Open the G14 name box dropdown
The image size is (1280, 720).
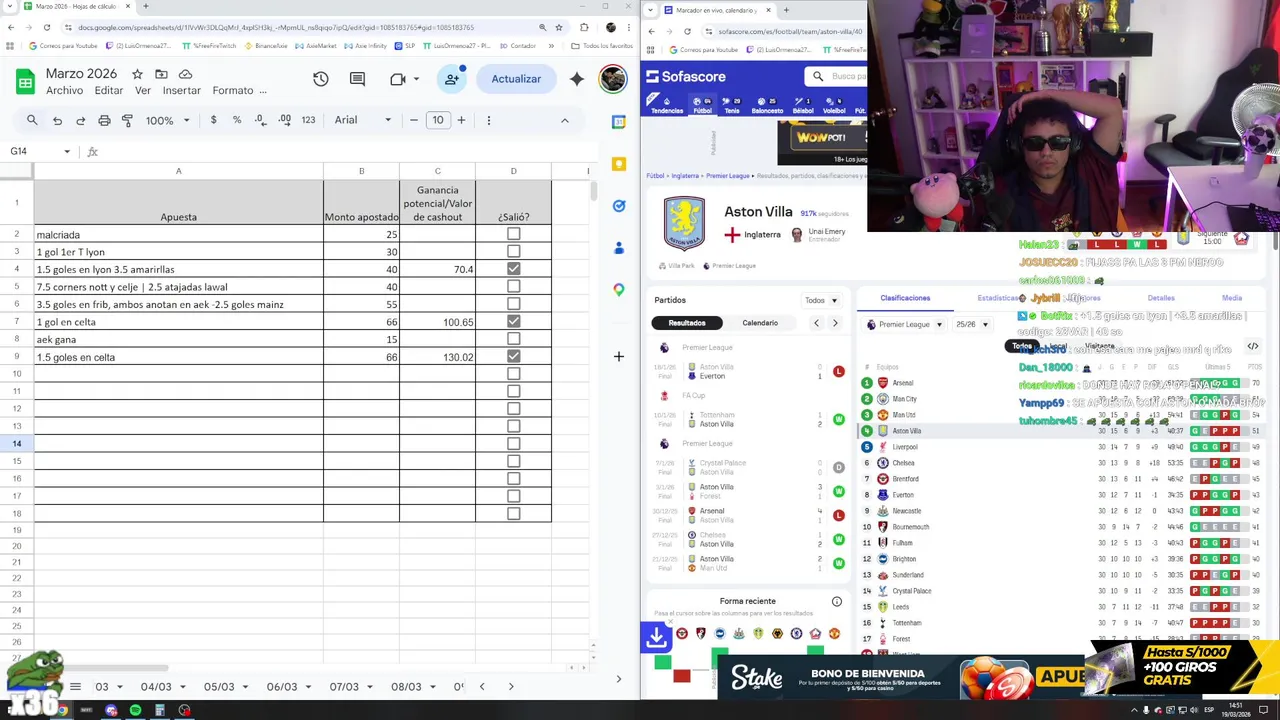point(67,152)
